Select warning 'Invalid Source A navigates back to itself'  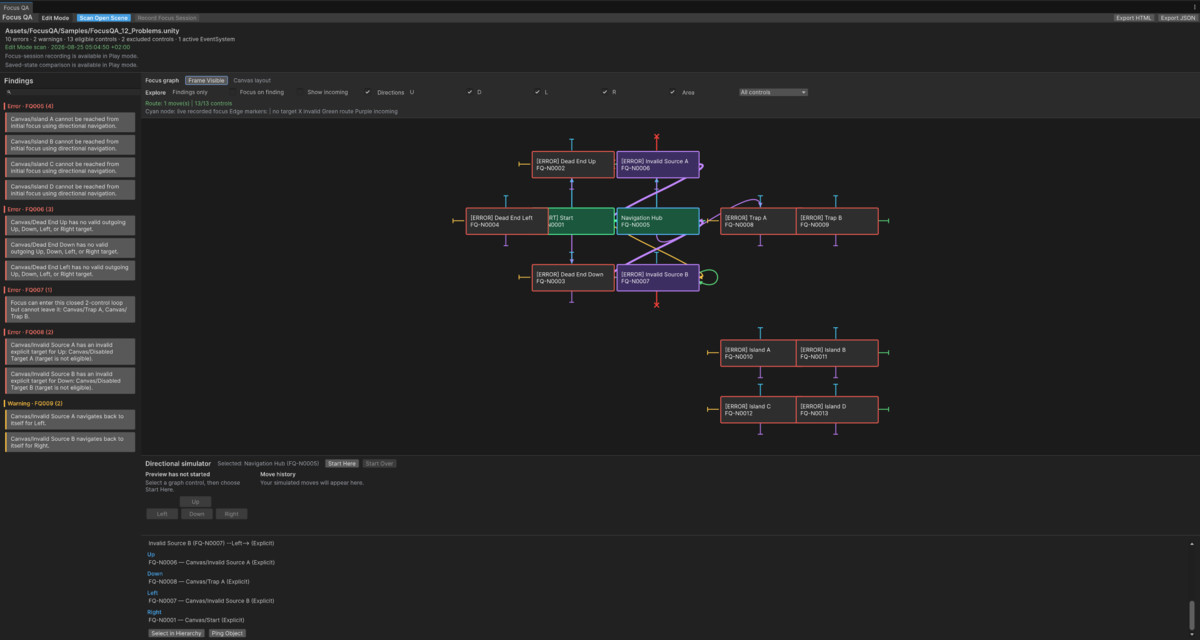coord(70,419)
